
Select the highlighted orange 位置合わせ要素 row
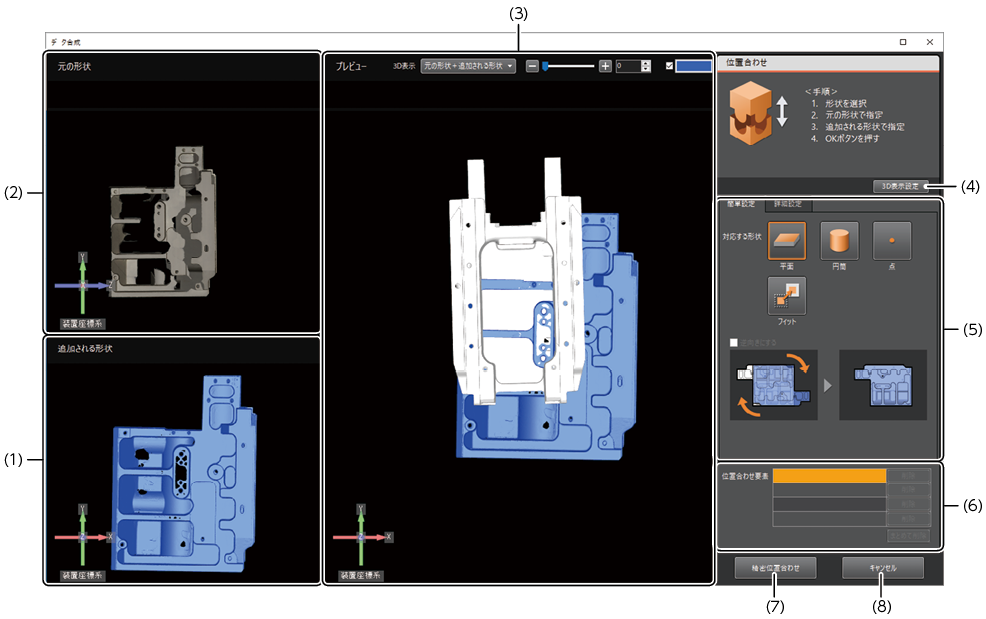click(829, 476)
